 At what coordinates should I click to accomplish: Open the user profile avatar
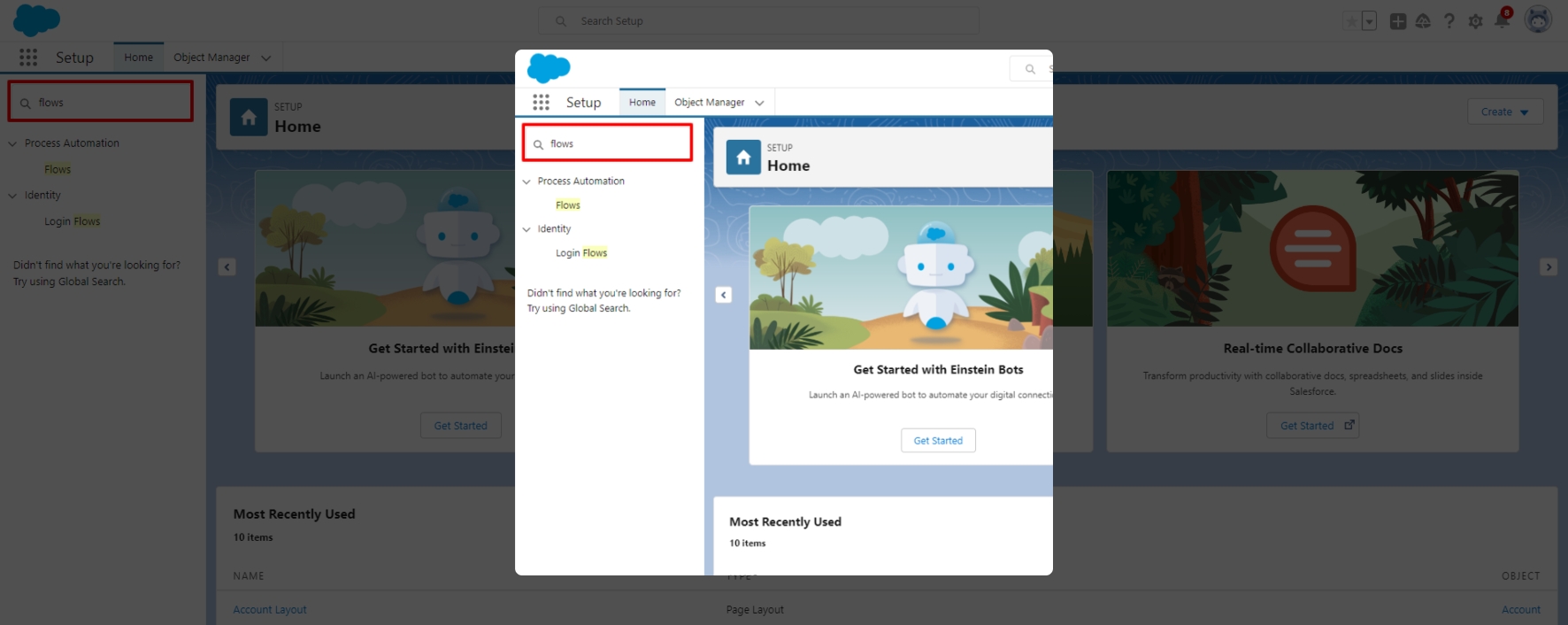[1538, 19]
